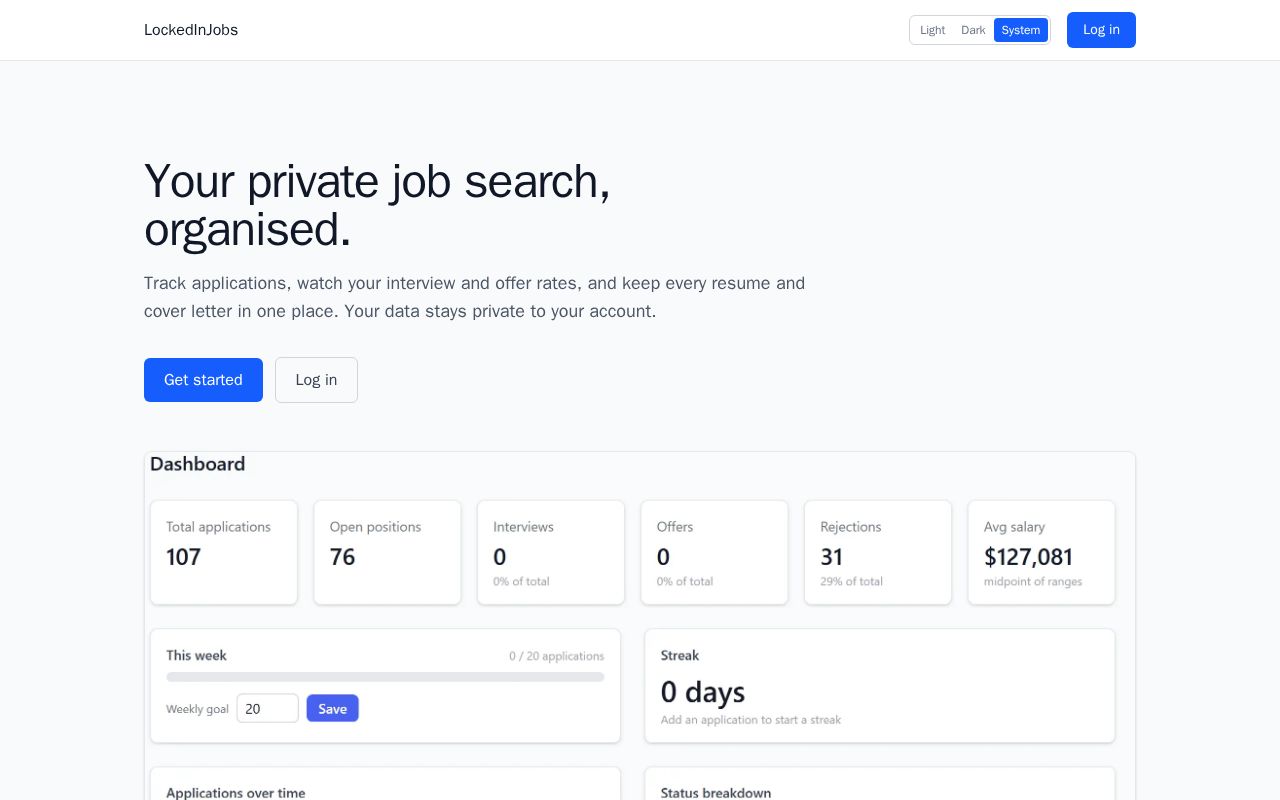Select the Avg salary value $127,081

pos(1028,557)
